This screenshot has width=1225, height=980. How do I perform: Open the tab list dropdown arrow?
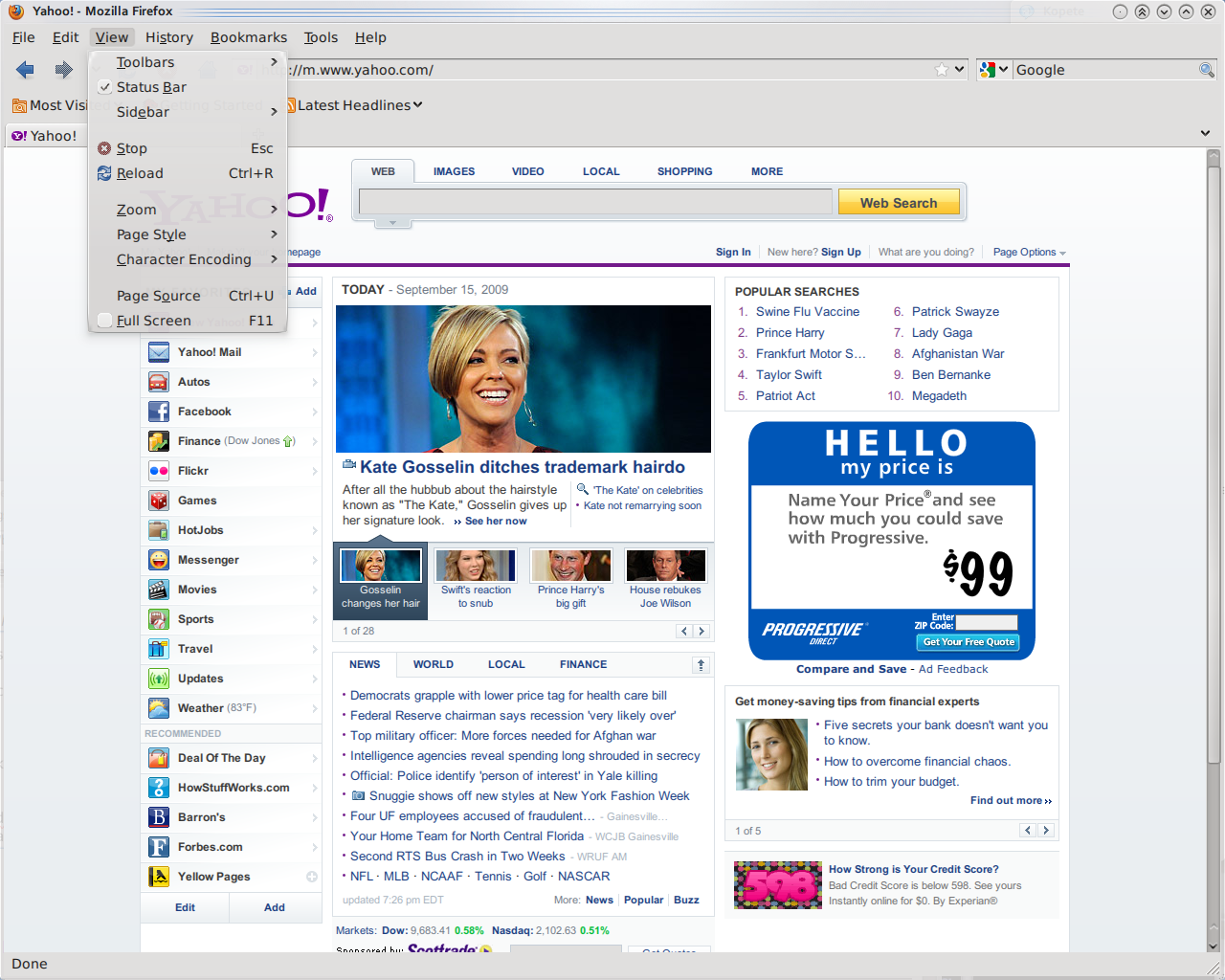click(1204, 133)
